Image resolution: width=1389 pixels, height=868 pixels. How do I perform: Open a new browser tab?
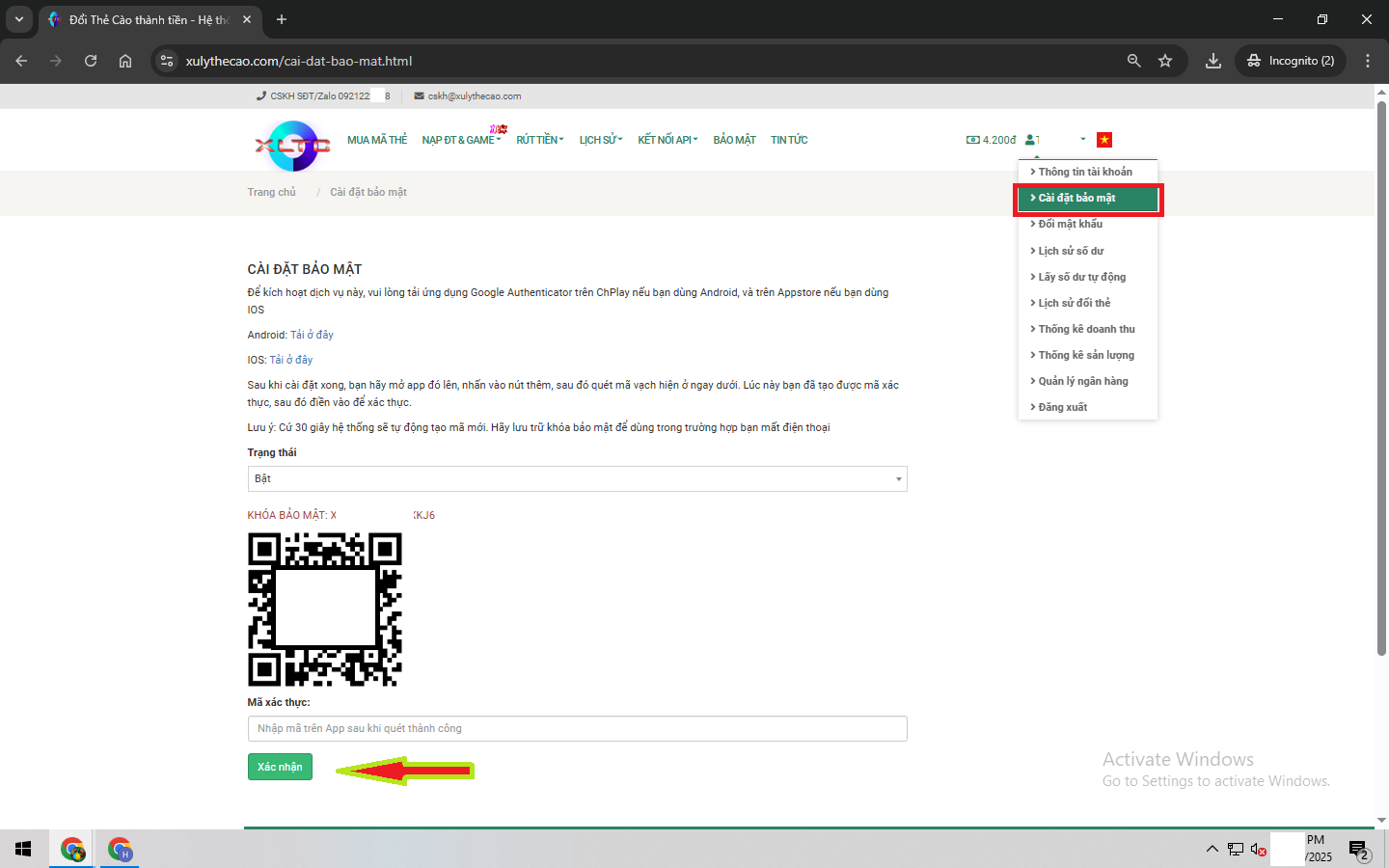pos(282,19)
